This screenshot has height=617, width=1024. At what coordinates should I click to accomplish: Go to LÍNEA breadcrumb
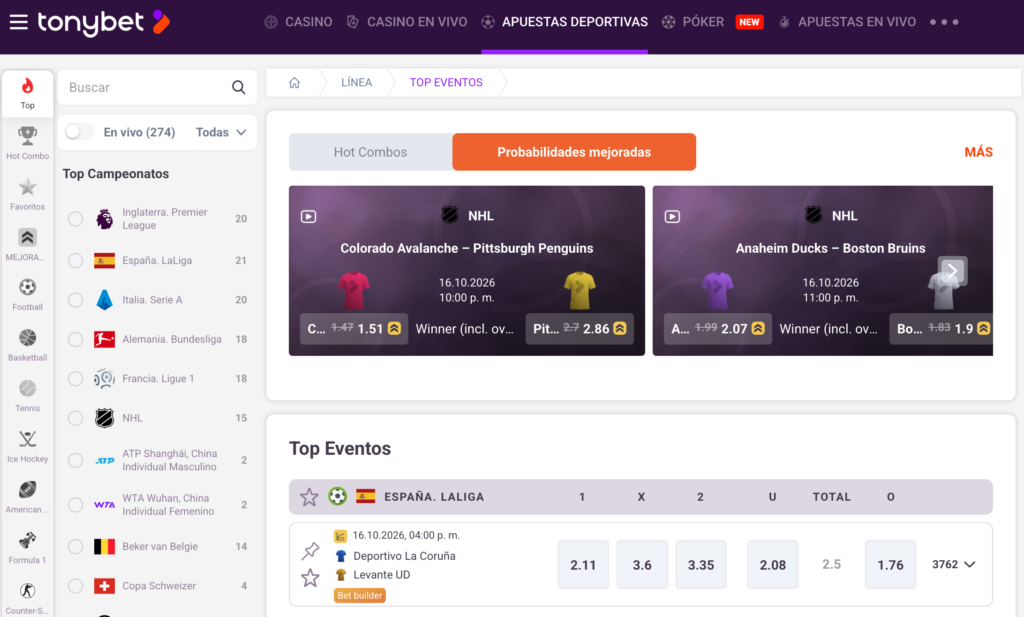pyautogui.click(x=356, y=82)
